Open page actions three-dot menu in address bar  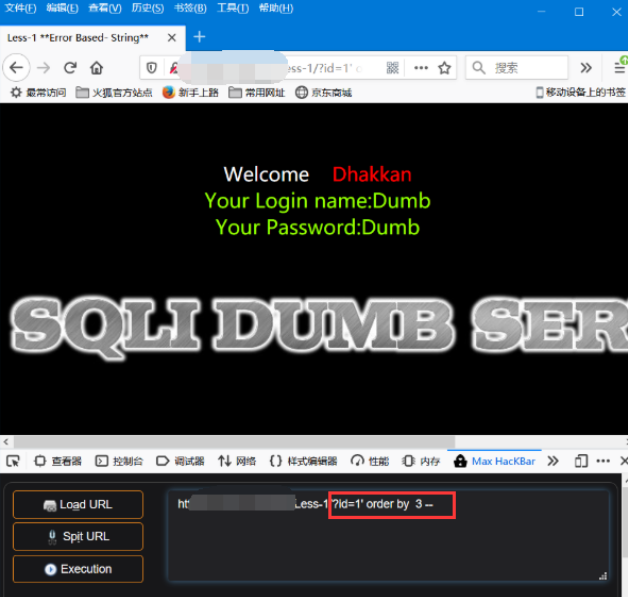pyautogui.click(x=421, y=68)
